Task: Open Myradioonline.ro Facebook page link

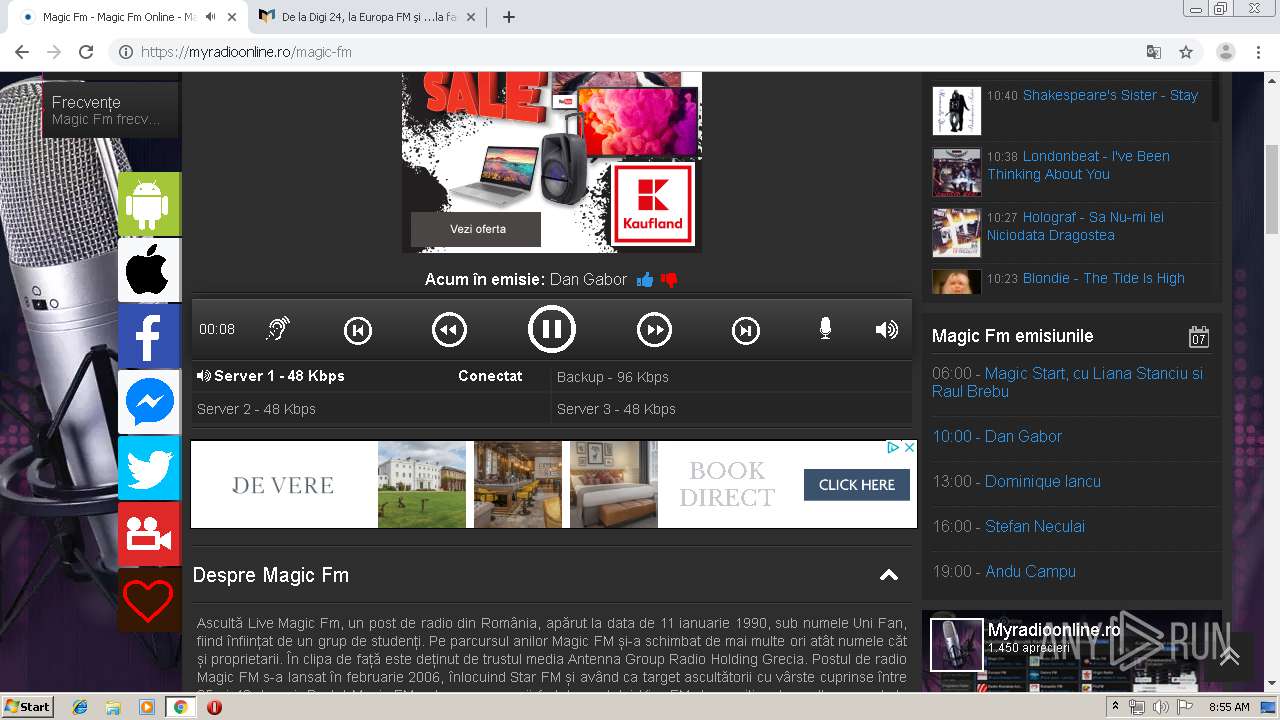Action: [x=1054, y=630]
